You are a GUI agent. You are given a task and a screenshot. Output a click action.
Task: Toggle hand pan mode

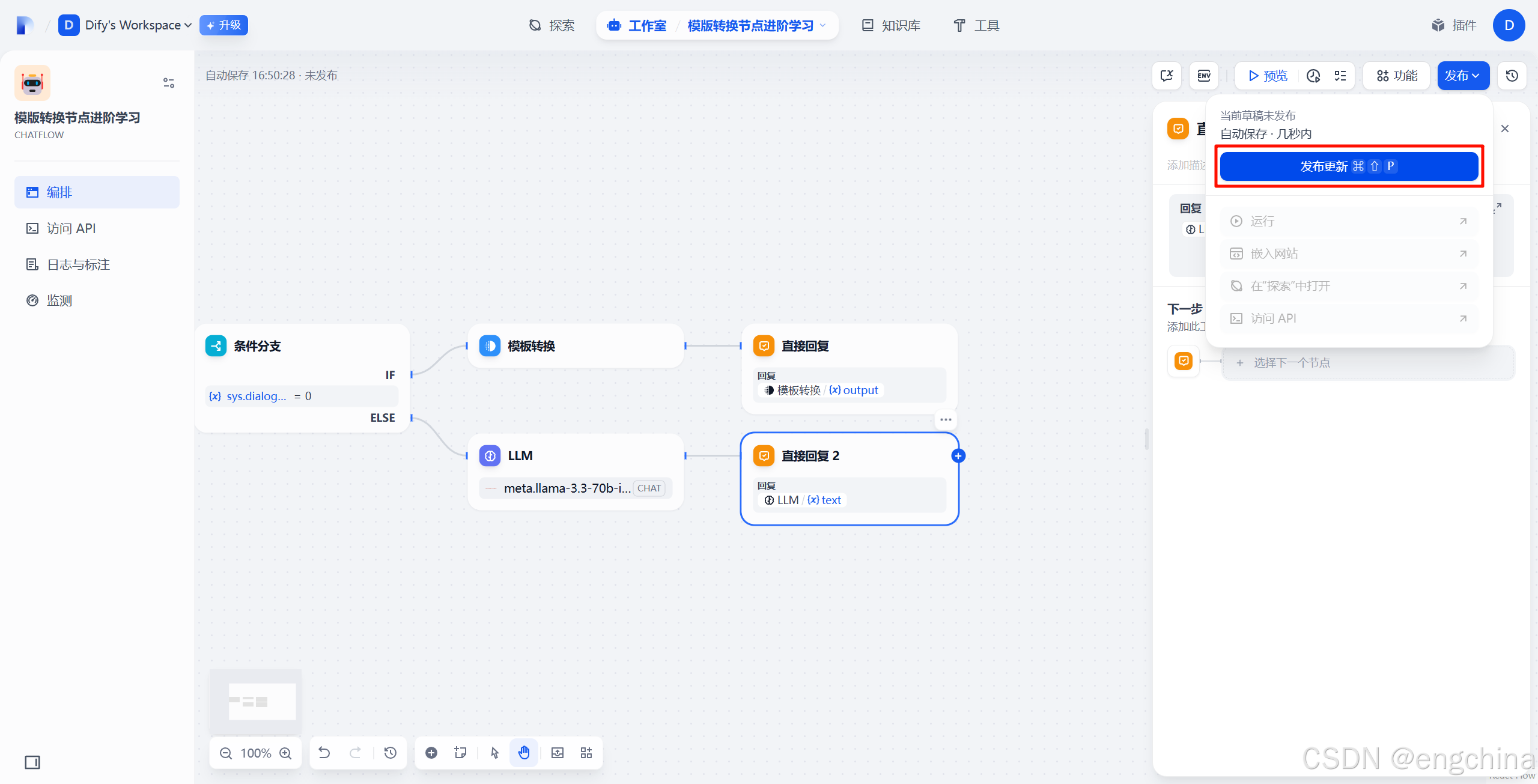pos(524,753)
